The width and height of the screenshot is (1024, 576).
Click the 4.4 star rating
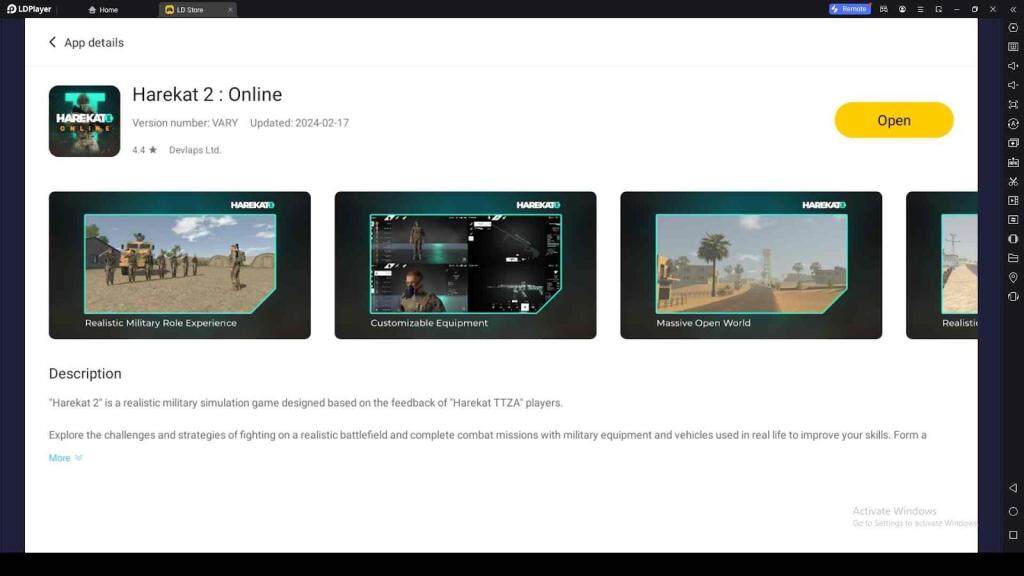tap(144, 150)
